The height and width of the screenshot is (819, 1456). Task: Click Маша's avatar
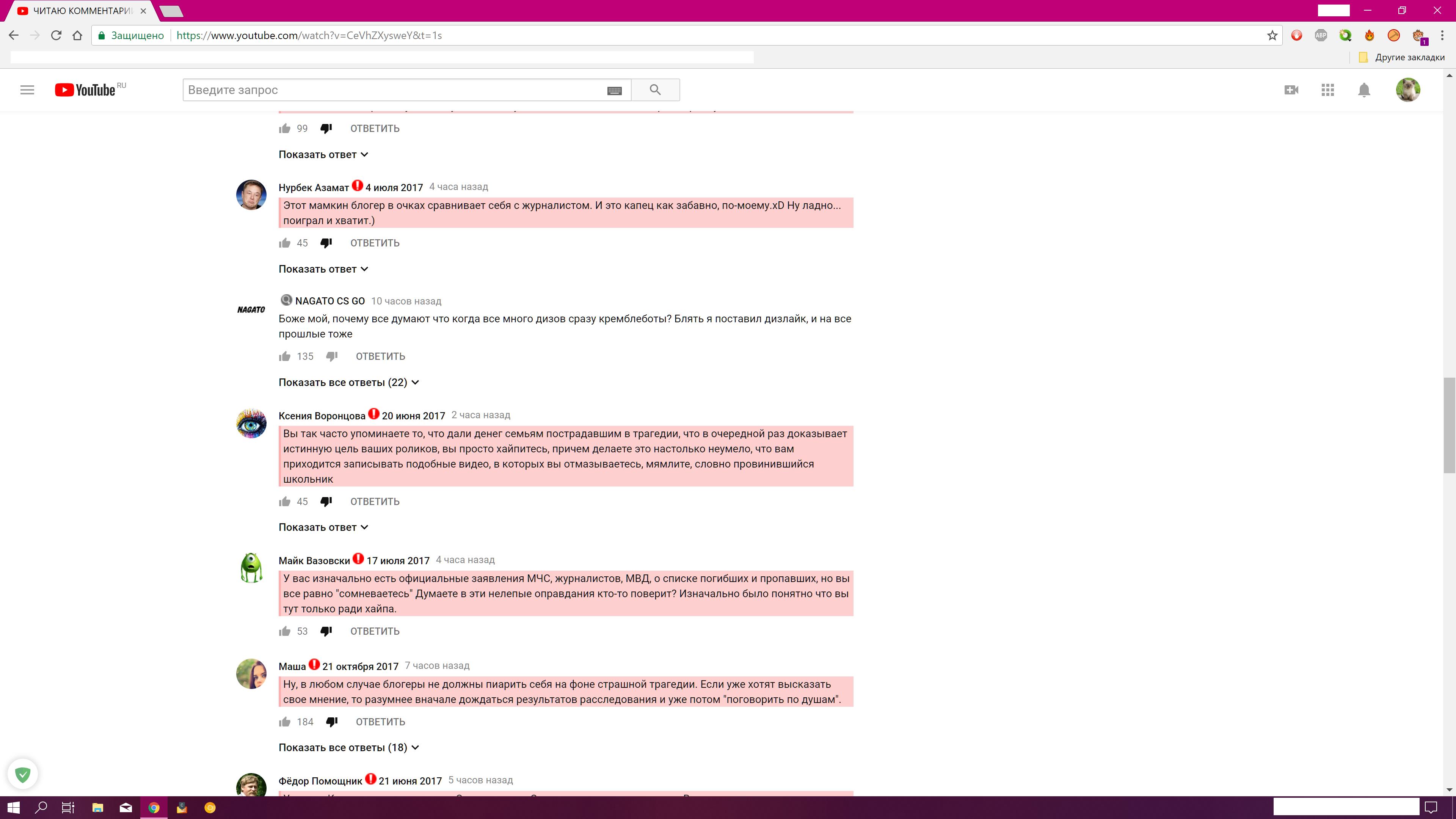[x=251, y=674]
